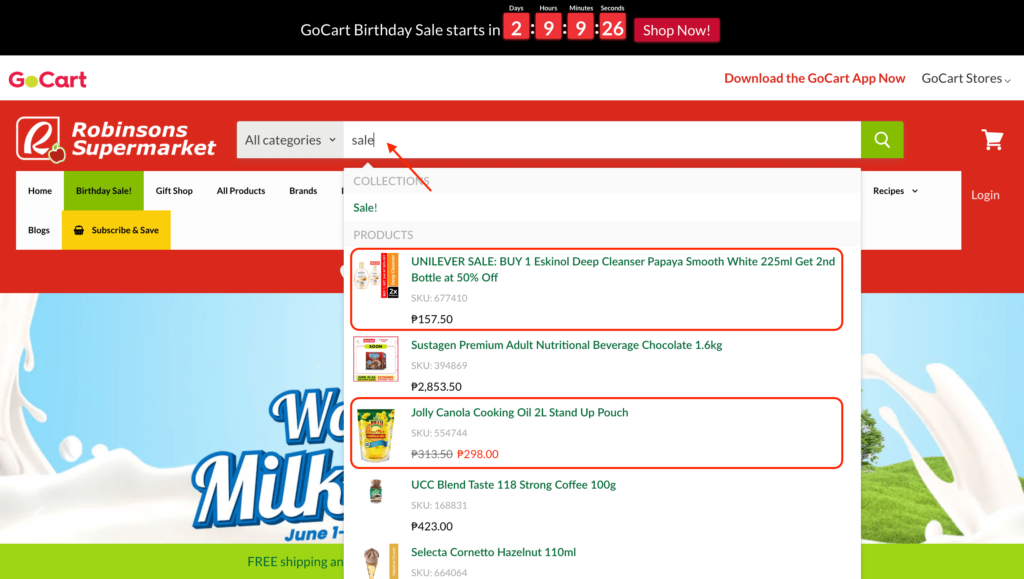This screenshot has height=579, width=1024.
Task: Click the SKU: 168831 text
Action: coord(439,505)
